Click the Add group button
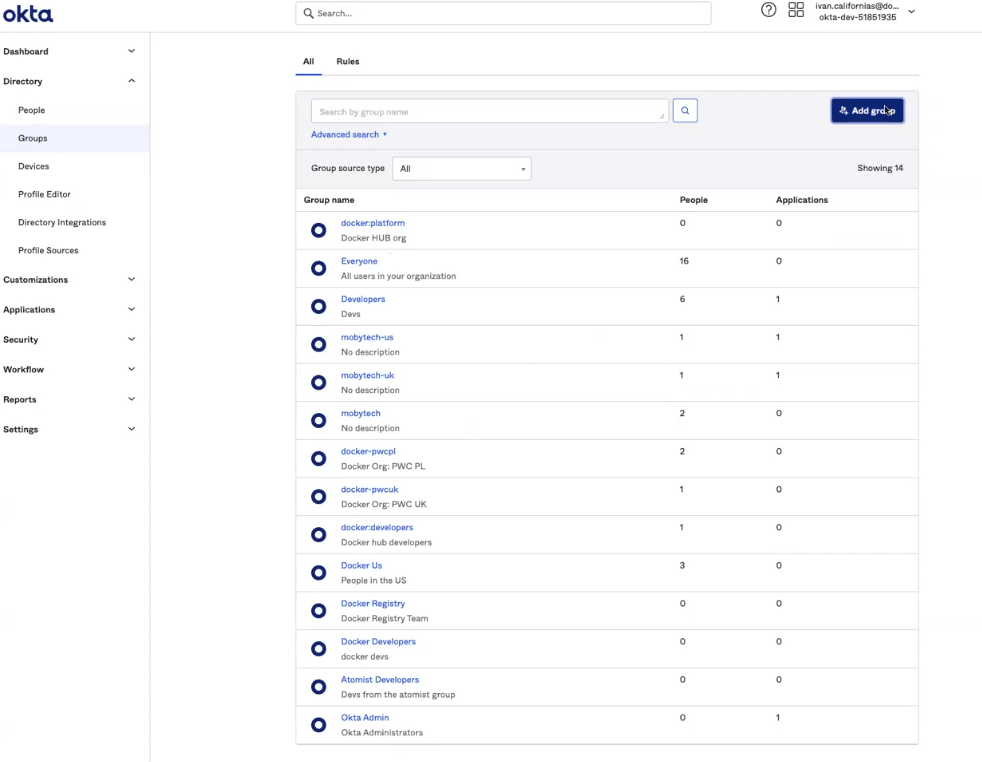This screenshot has width=982, height=762. [x=867, y=111]
